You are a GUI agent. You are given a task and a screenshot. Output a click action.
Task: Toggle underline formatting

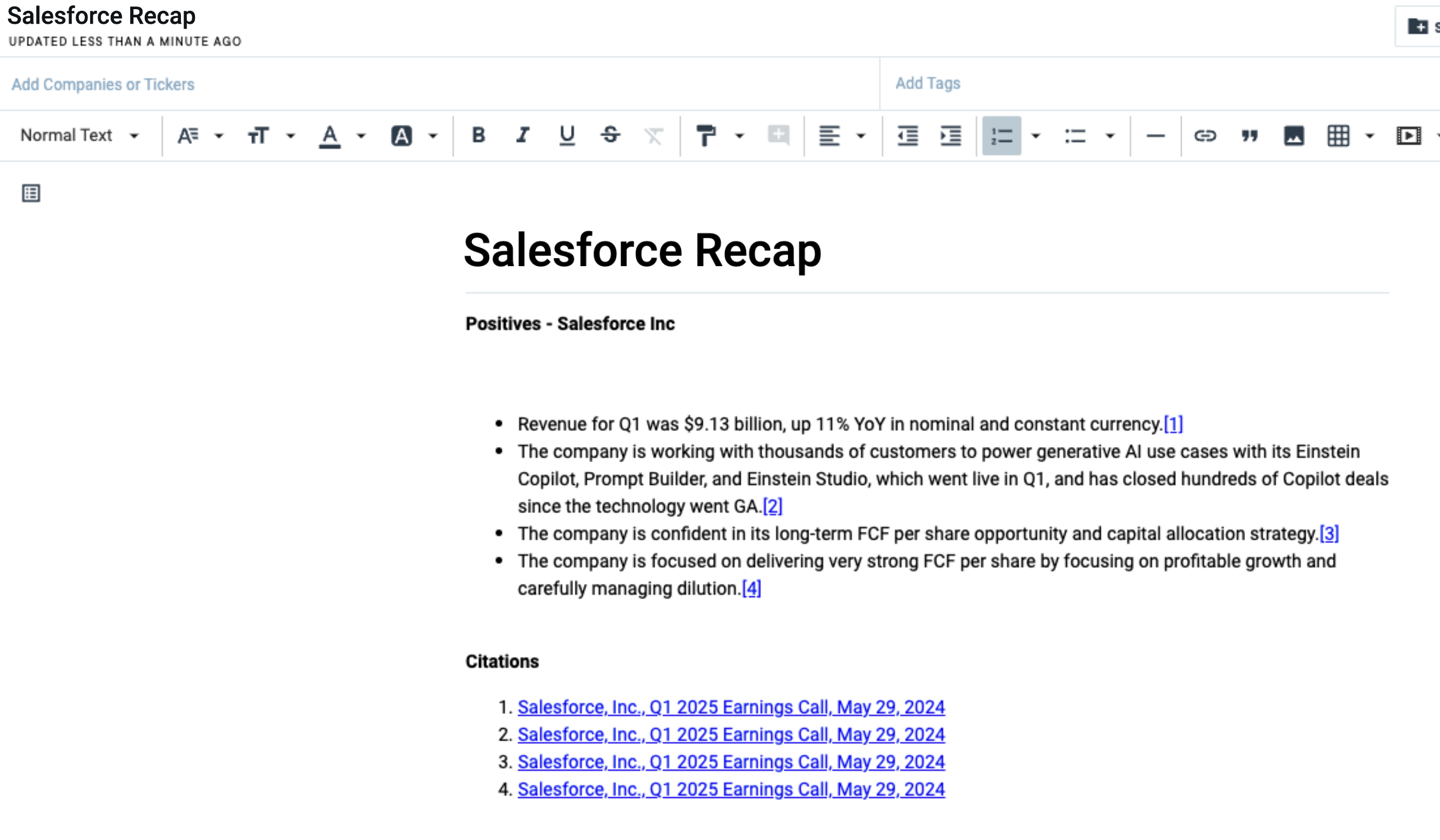point(567,136)
